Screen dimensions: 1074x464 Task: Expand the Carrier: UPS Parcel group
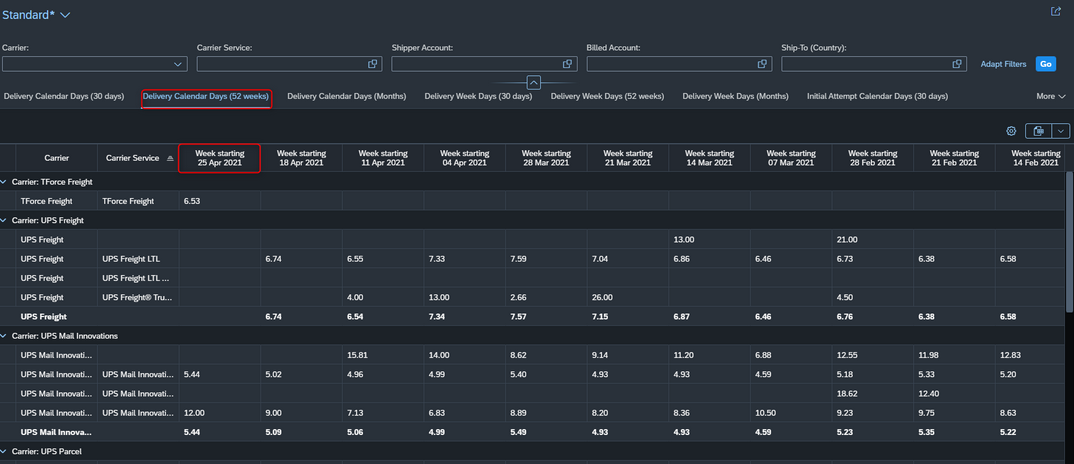5,452
